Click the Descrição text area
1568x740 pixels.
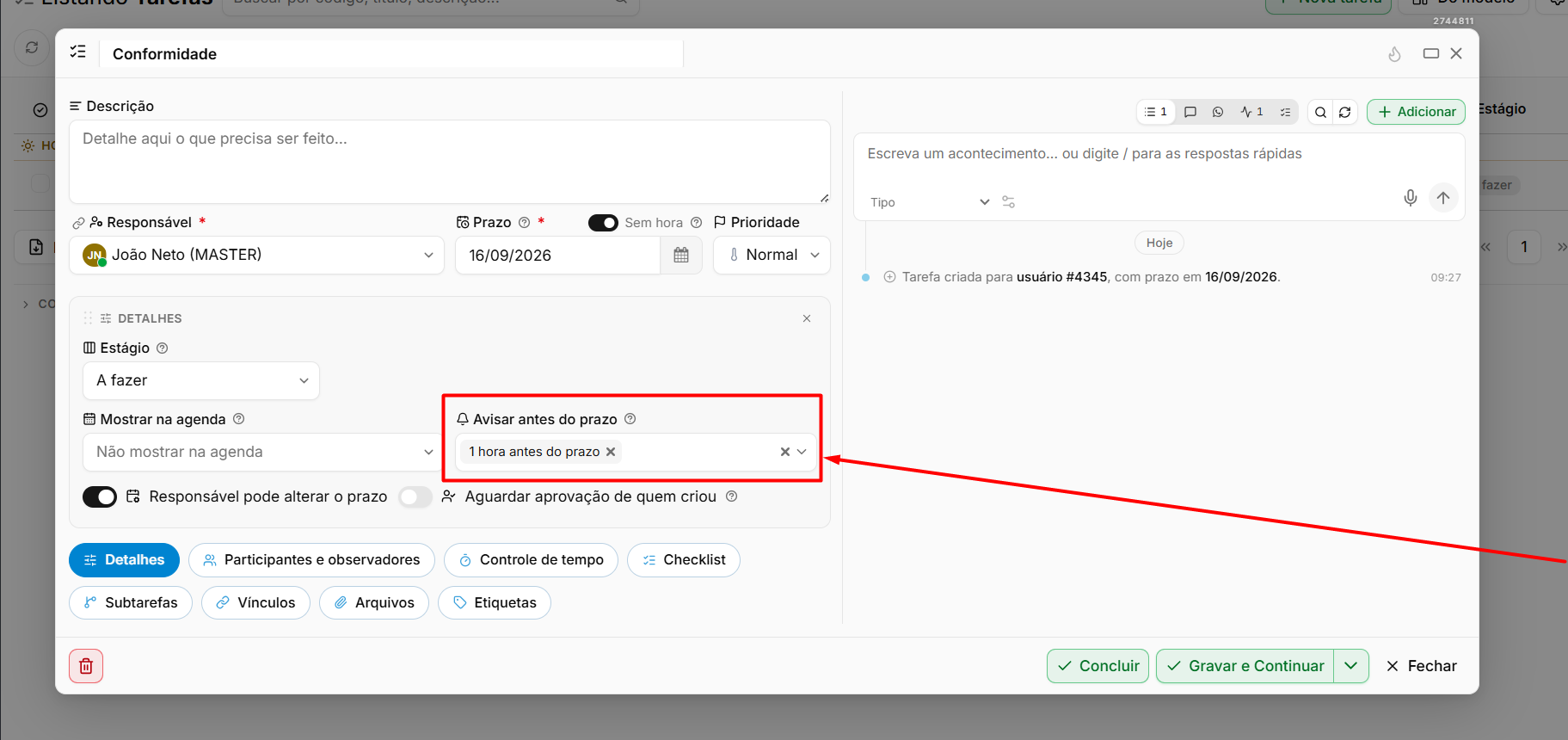(x=450, y=162)
